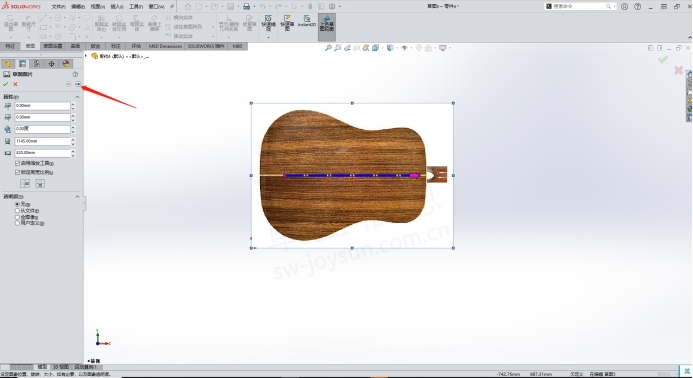Viewport: 693px width, 378px height.
Task: Click the image width 1145.00mm input field
Action: pos(42,141)
